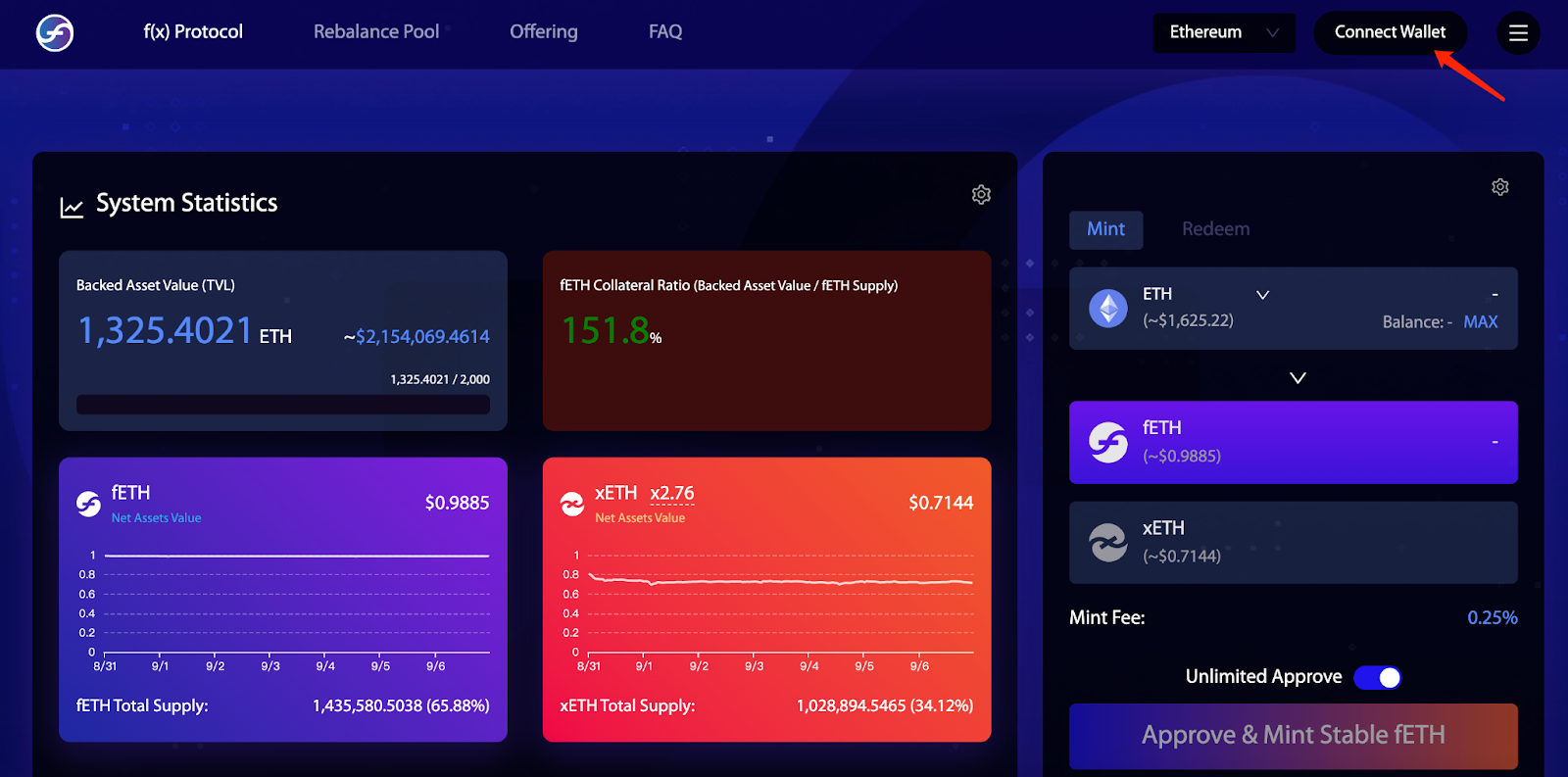Select xETH as the mint output token
The height and width of the screenshot is (777, 1568).
pyautogui.click(x=1294, y=543)
